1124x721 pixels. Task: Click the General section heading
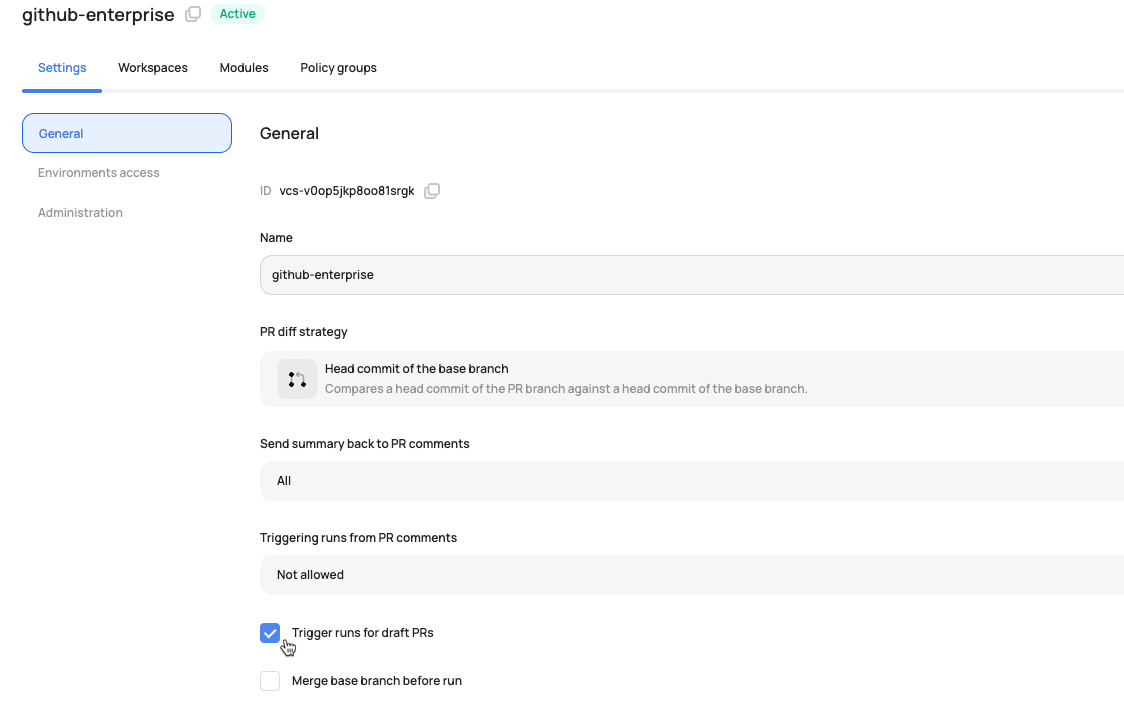290,133
